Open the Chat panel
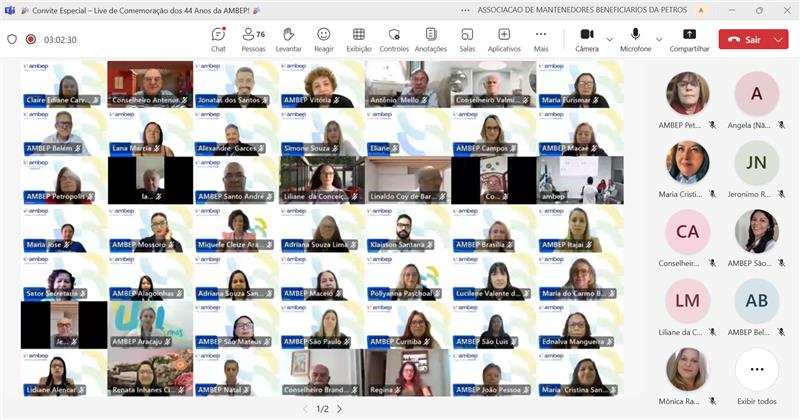 (218, 38)
